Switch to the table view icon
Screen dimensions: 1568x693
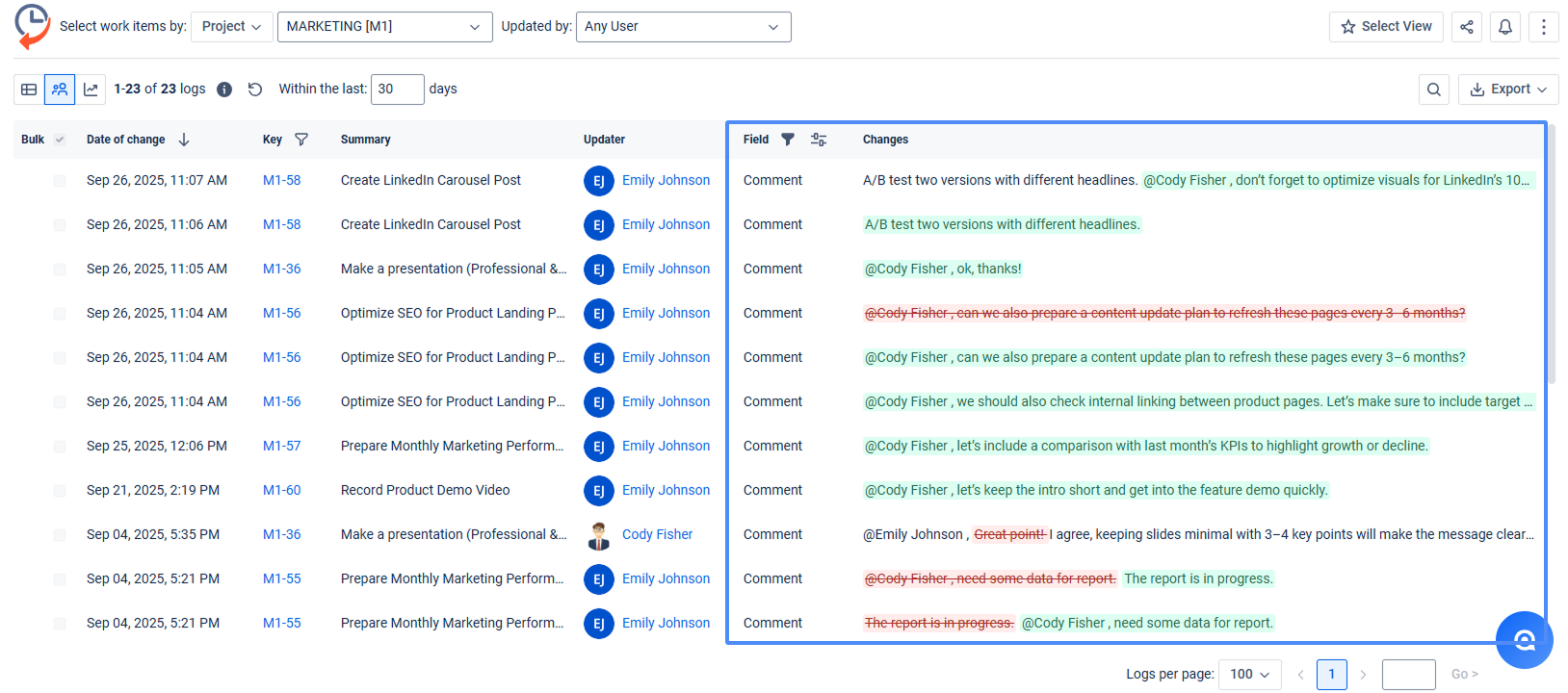pos(29,90)
